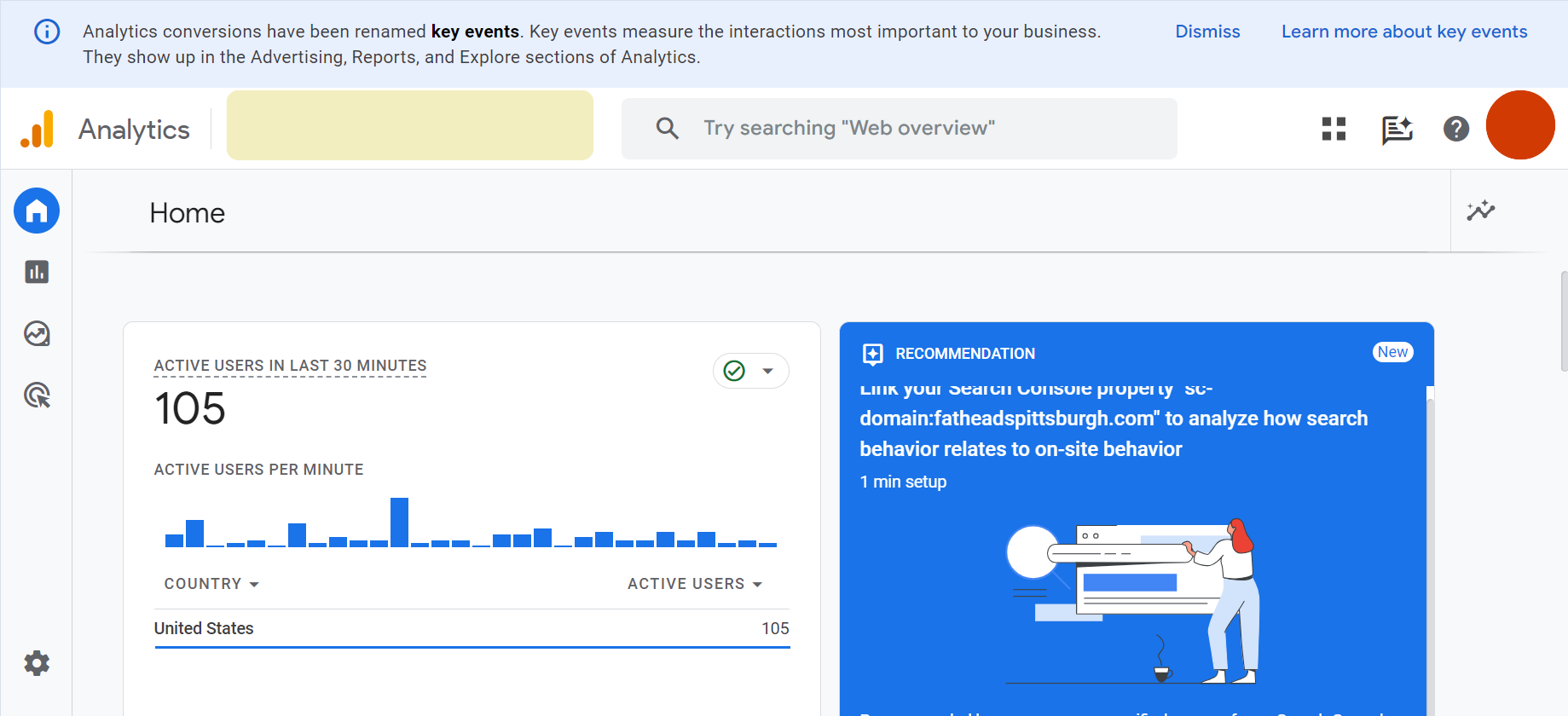
Task: Open the property selector next to Analytics
Action: click(410, 125)
